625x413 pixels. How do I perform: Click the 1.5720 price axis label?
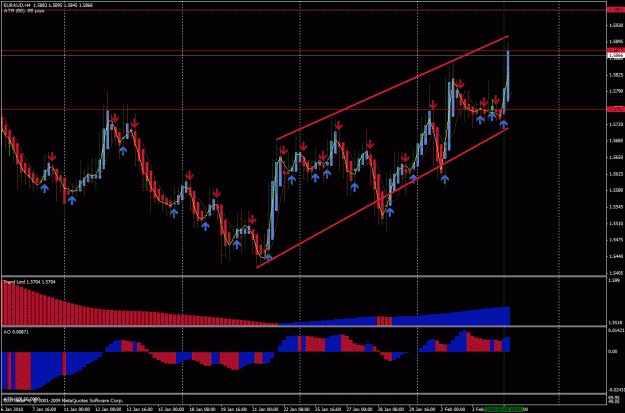(616, 124)
